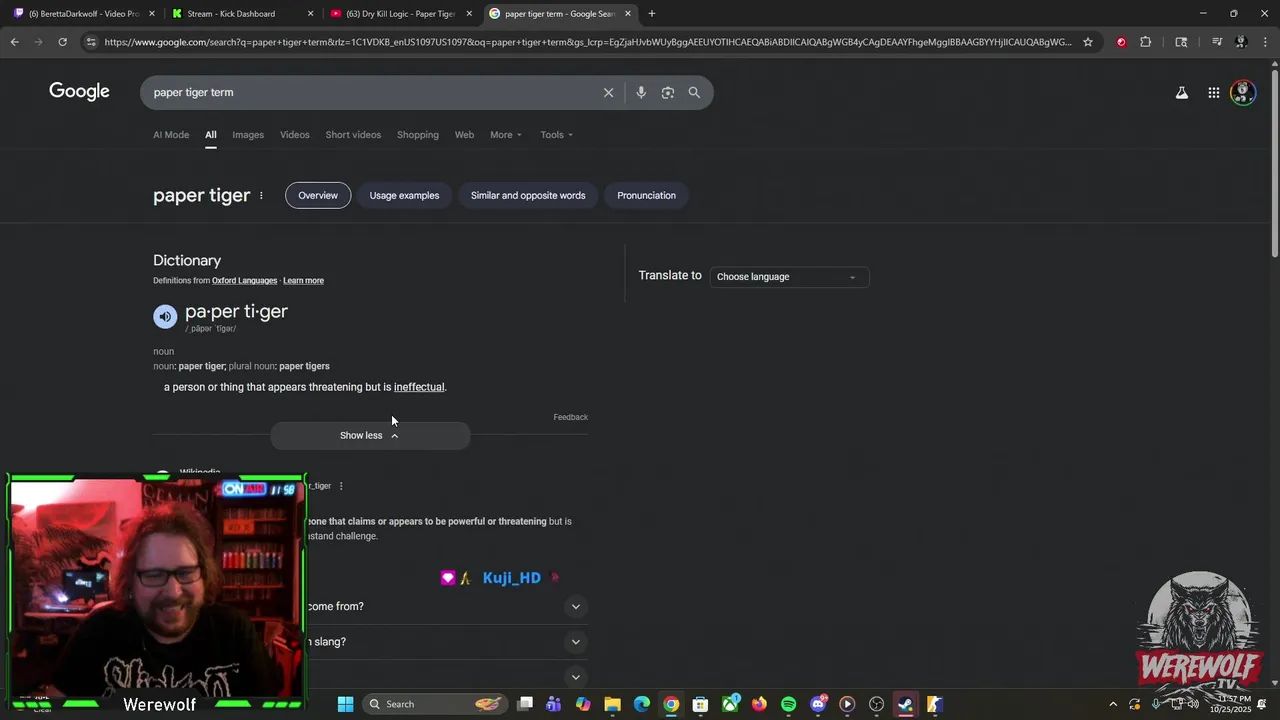1280x720 pixels.
Task: Open File Explorer from the taskbar
Action: click(613, 704)
